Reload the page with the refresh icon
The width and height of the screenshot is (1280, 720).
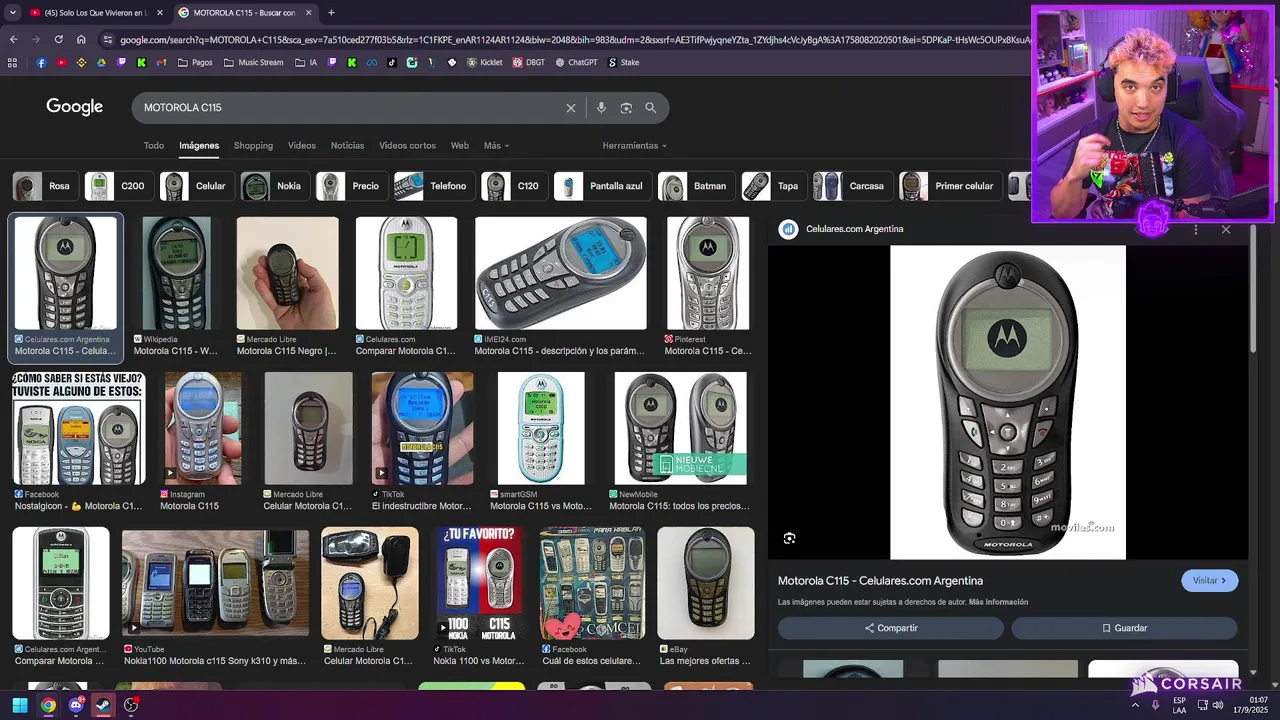click(x=58, y=40)
